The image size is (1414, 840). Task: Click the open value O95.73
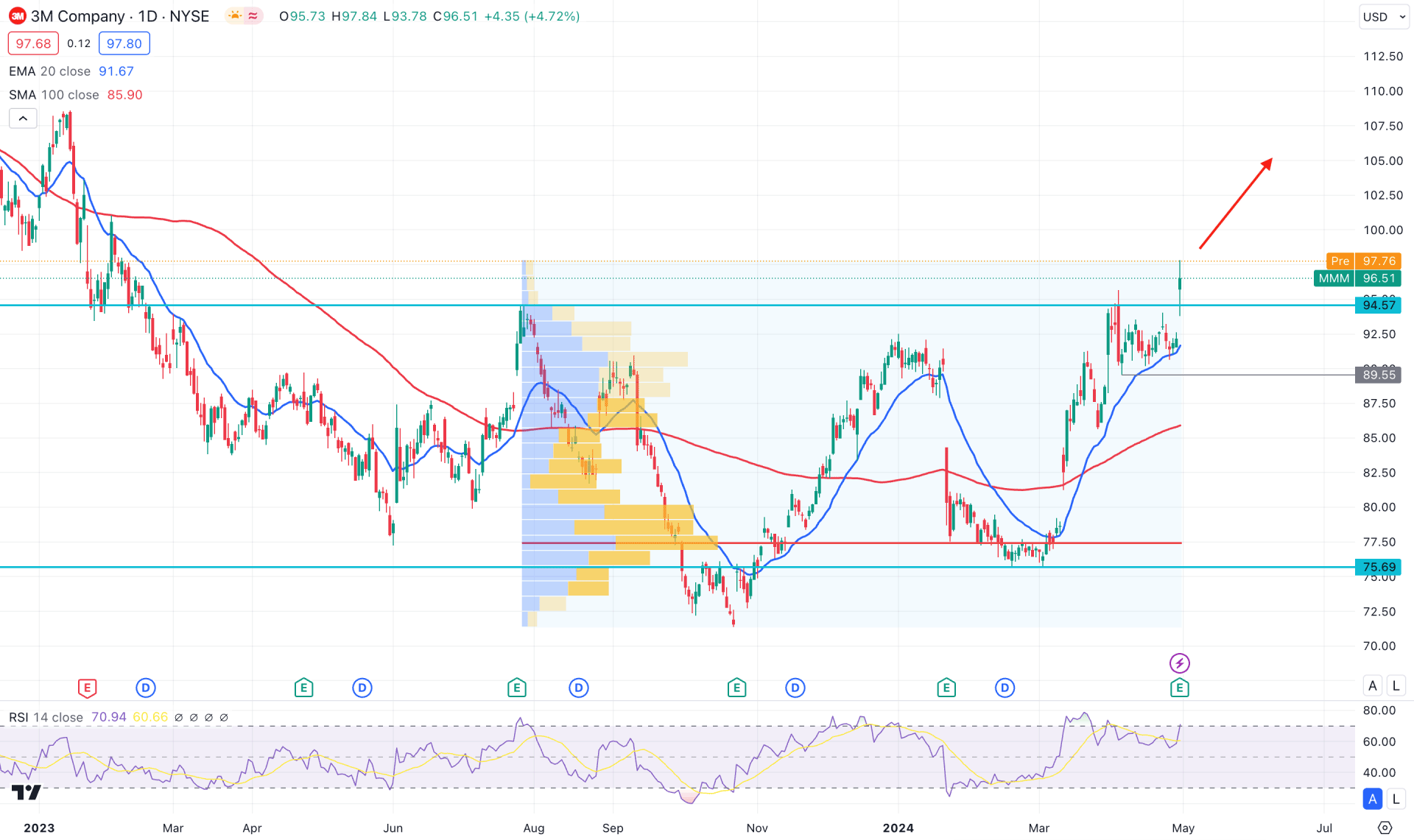point(302,16)
